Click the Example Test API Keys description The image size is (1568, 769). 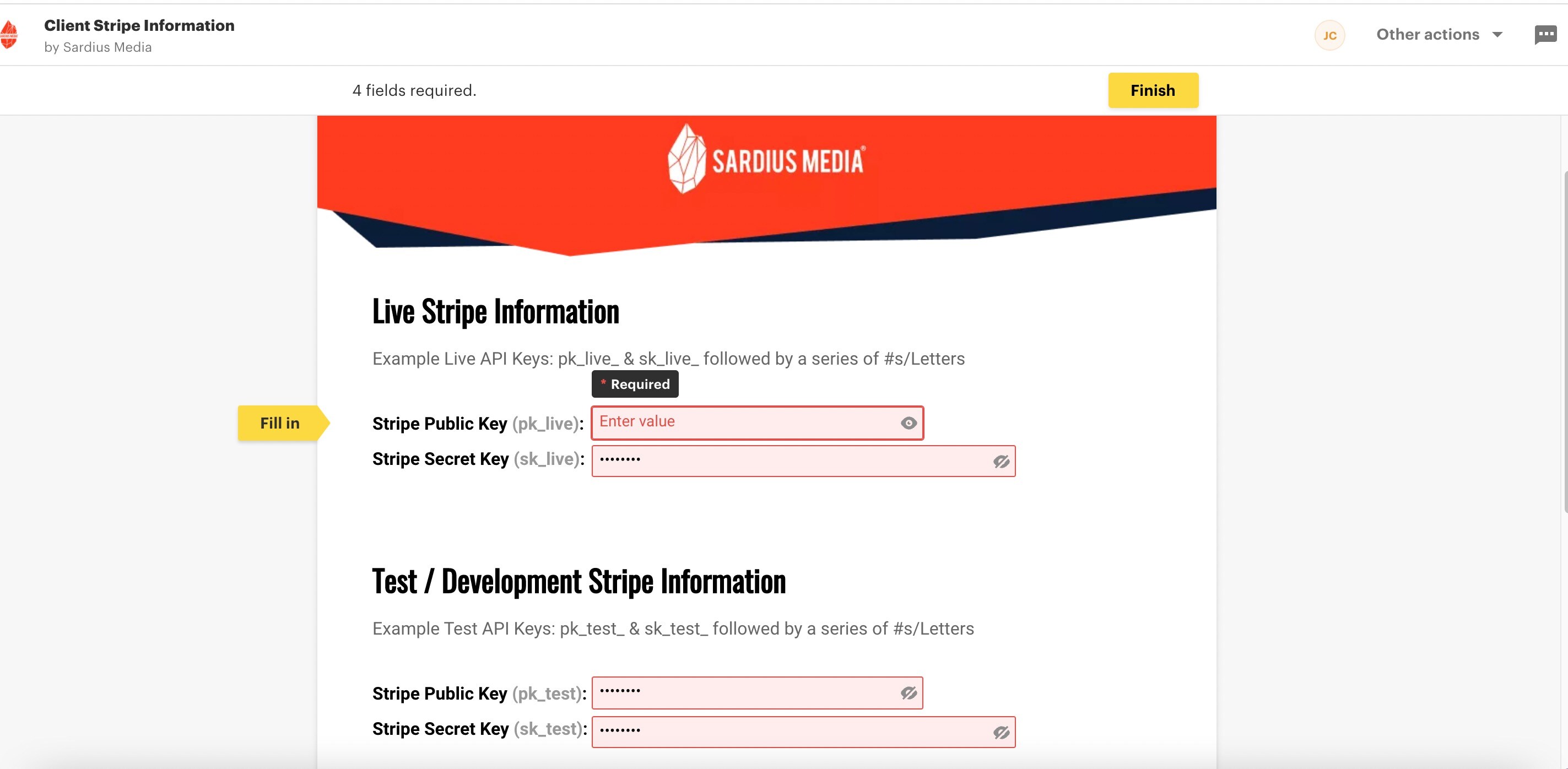[x=673, y=629]
